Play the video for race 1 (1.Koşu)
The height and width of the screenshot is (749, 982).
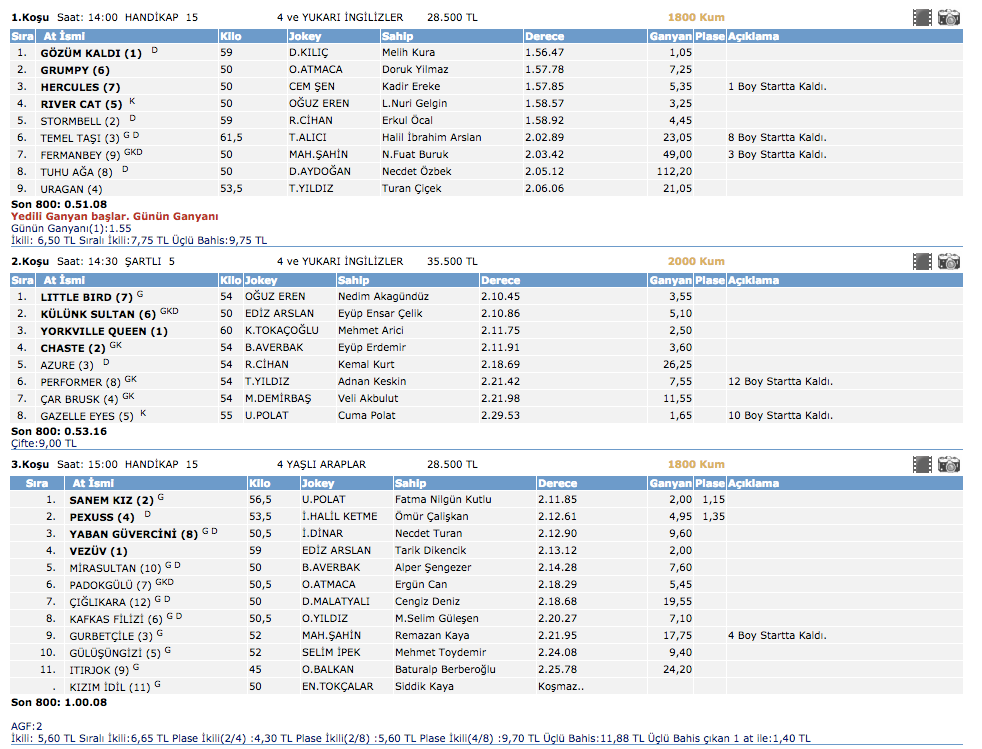pyautogui.click(x=923, y=17)
